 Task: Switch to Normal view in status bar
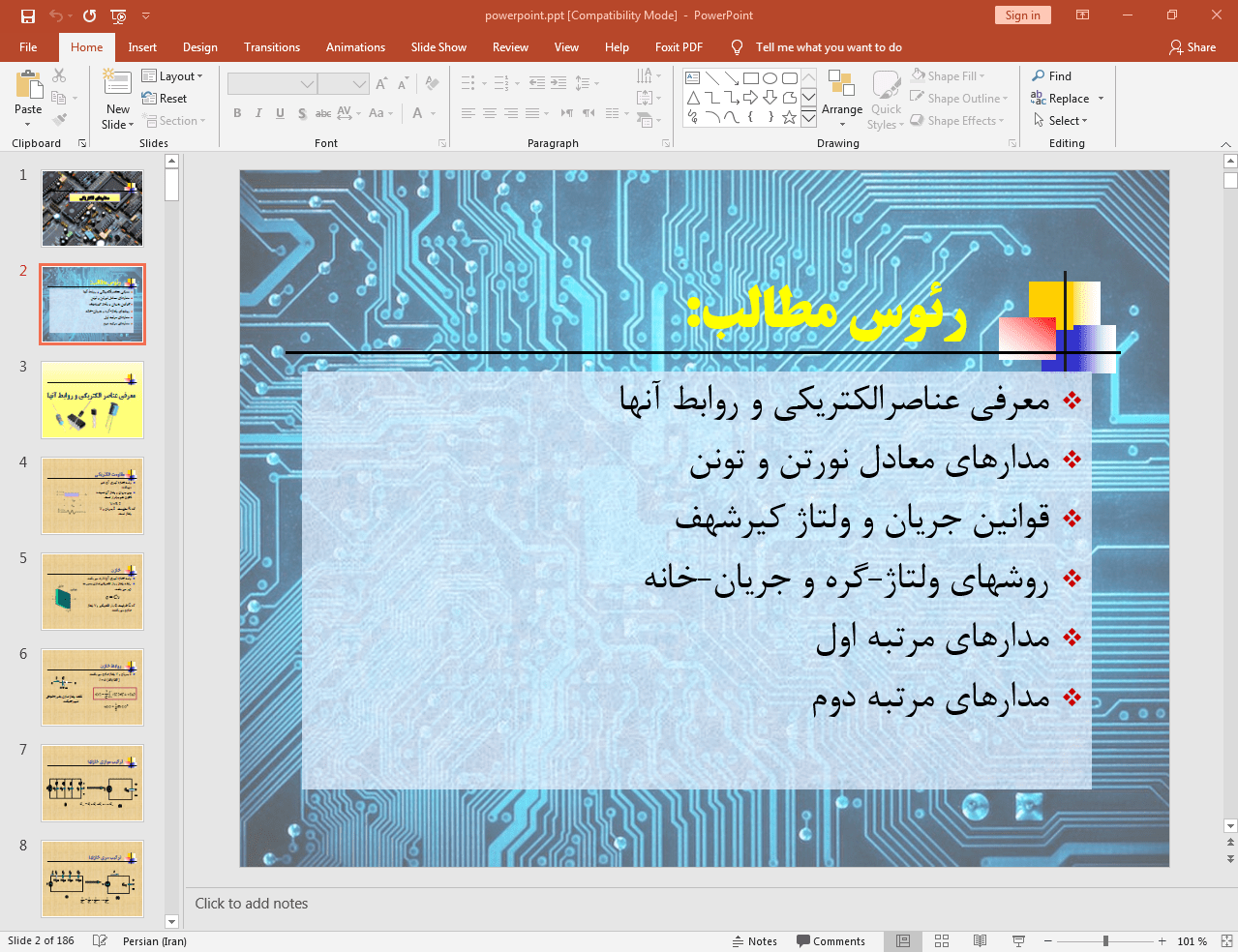[x=903, y=941]
